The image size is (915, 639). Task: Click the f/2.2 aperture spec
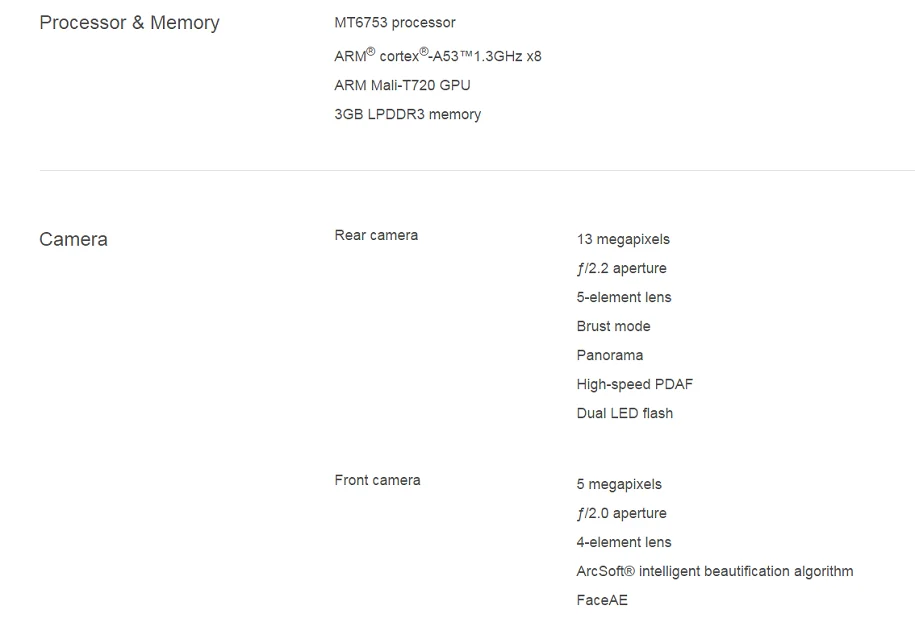(x=621, y=268)
